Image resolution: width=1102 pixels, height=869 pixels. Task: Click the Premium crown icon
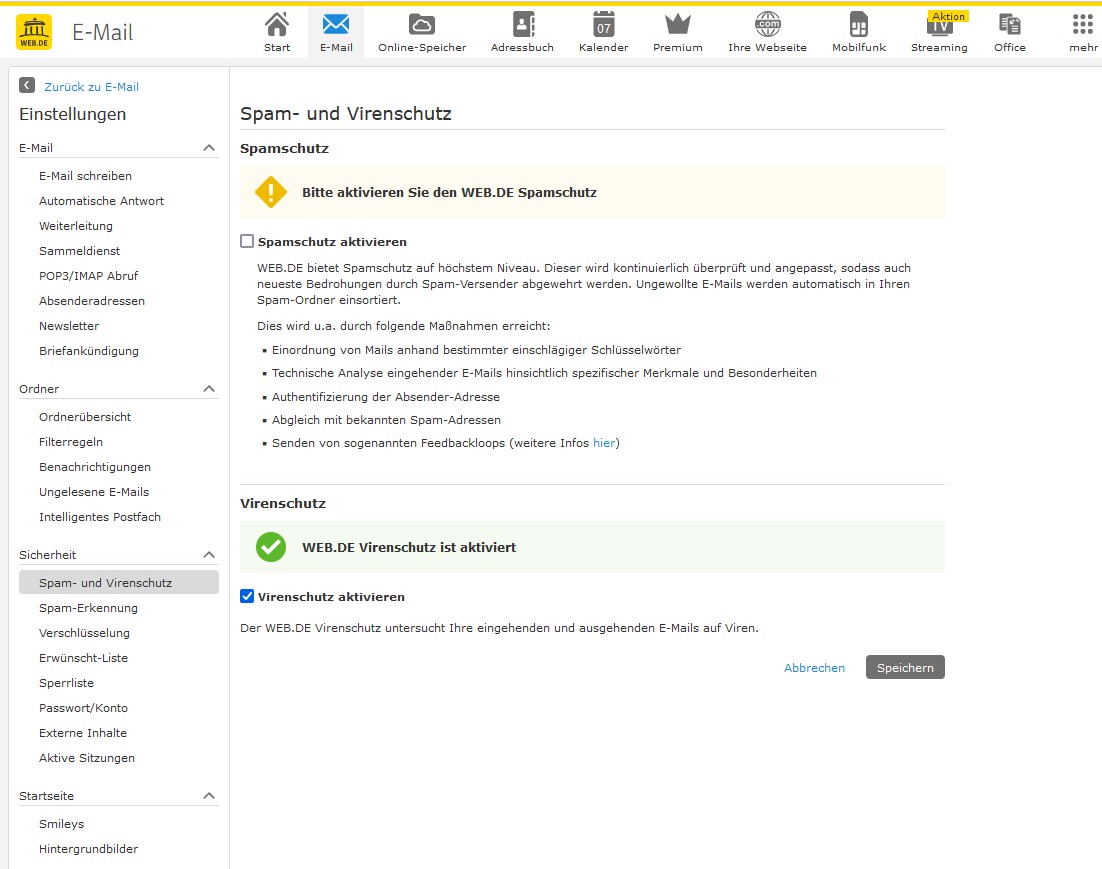click(678, 25)
